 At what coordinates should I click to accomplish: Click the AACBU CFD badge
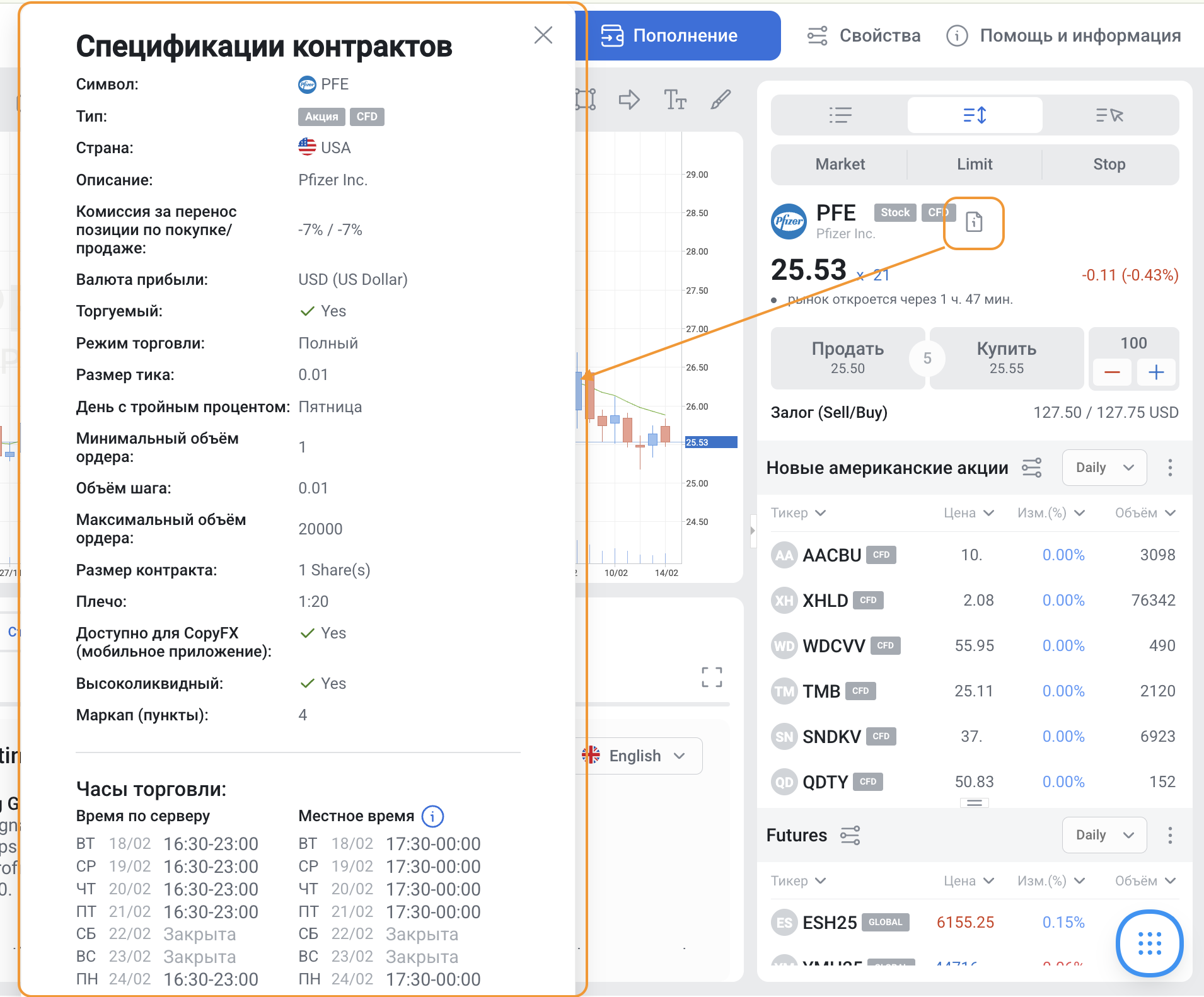(x=881, y=555)
